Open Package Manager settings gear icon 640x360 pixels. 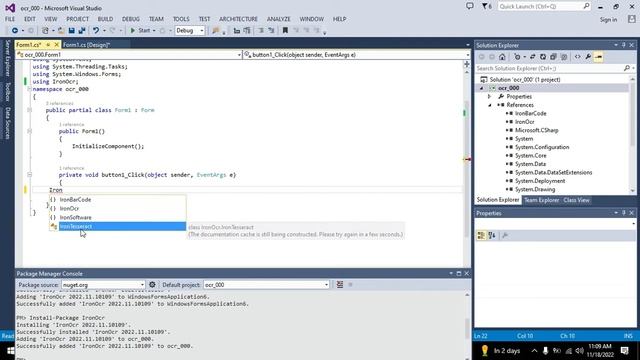[x=152, y=284]
